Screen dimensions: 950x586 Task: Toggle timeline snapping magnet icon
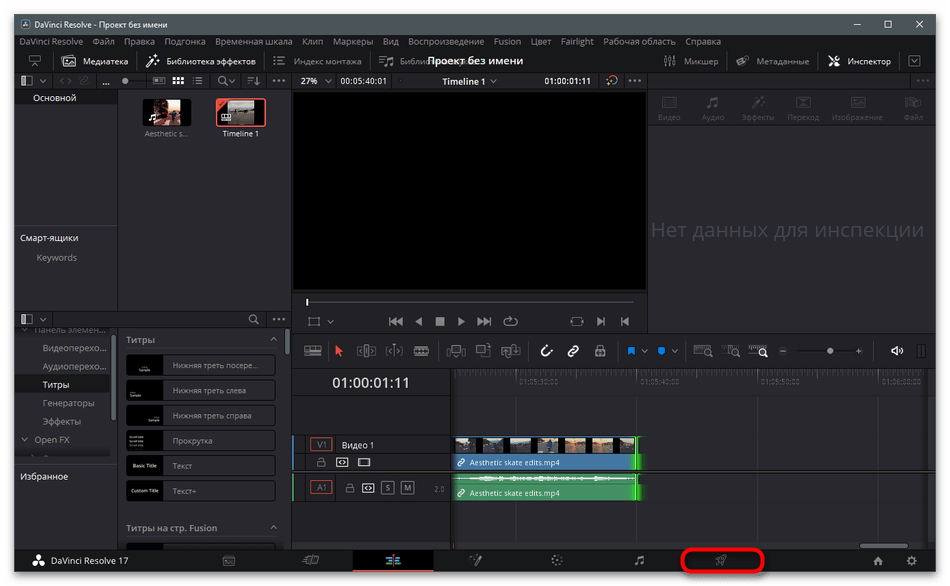546,351
